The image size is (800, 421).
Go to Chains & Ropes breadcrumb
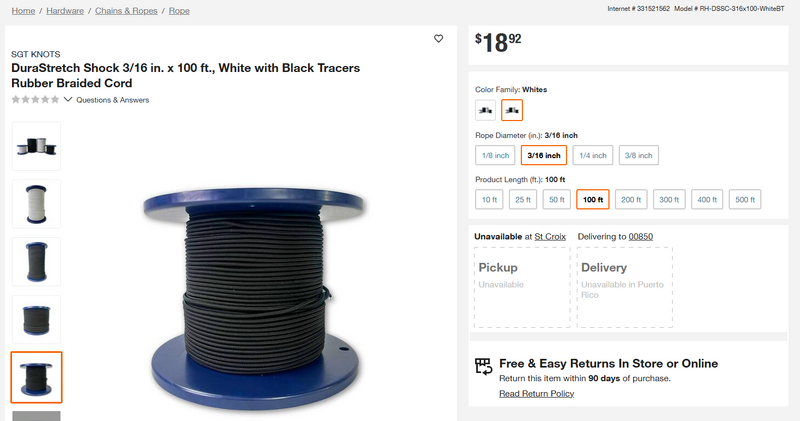pyautogui.click(x=126, y=11)
